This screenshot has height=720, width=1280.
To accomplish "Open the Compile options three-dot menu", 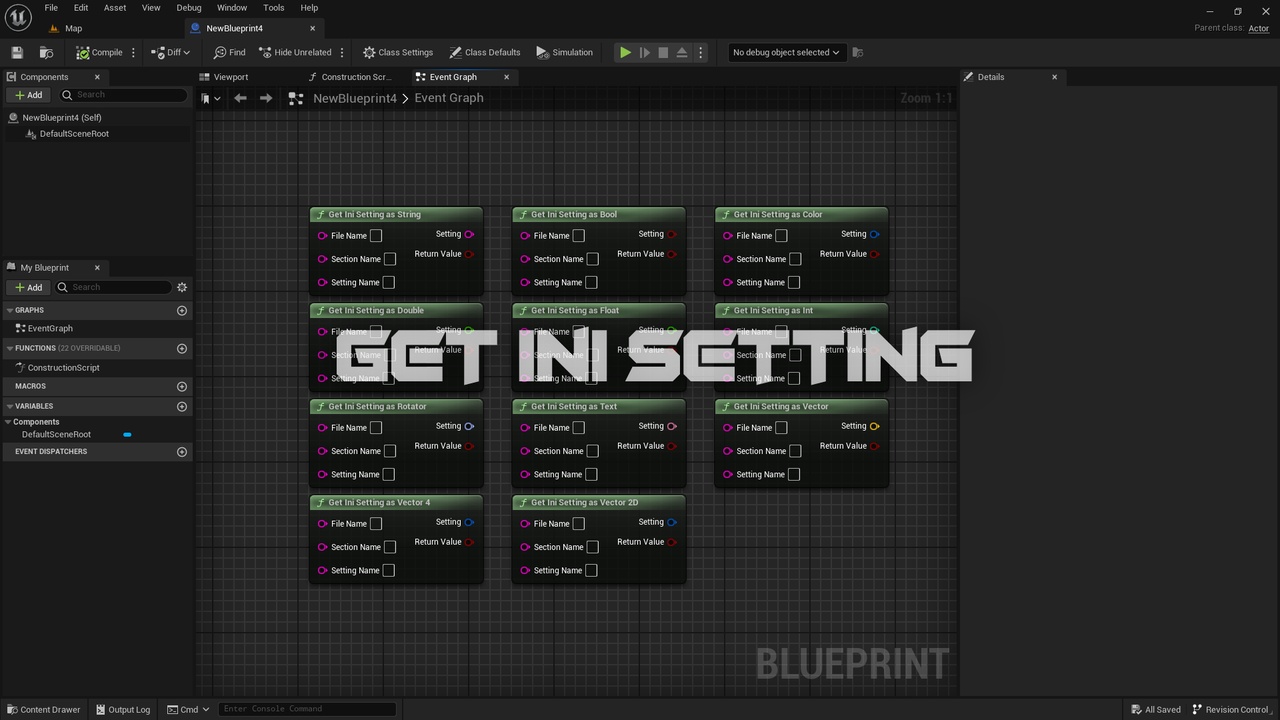I will [133, 52].
